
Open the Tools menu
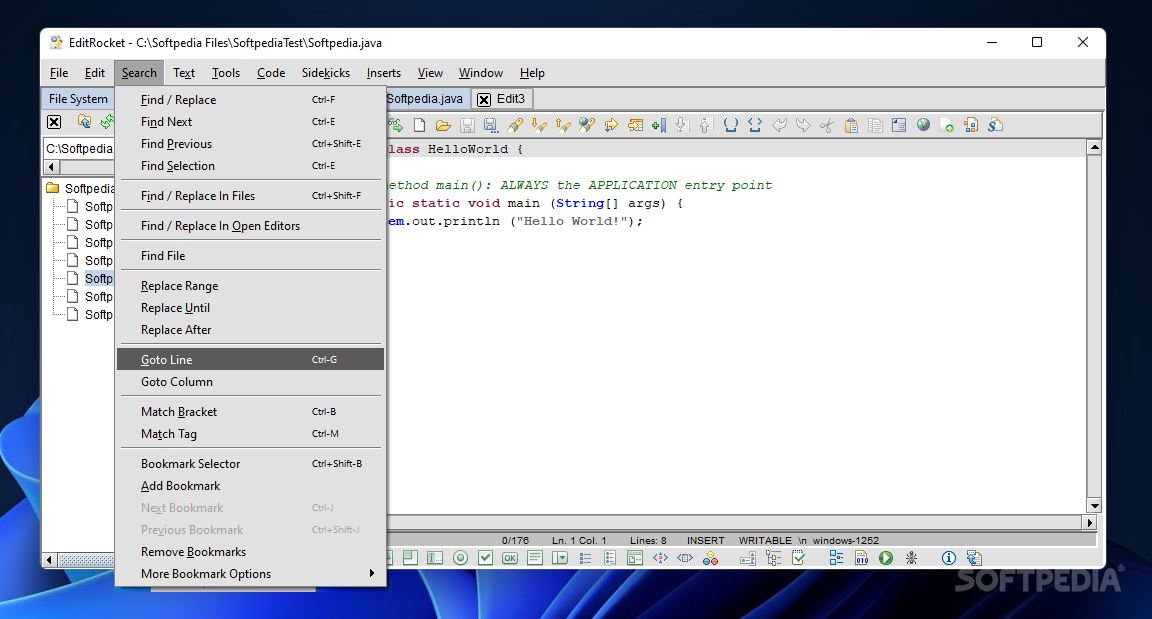click(226, 73)
